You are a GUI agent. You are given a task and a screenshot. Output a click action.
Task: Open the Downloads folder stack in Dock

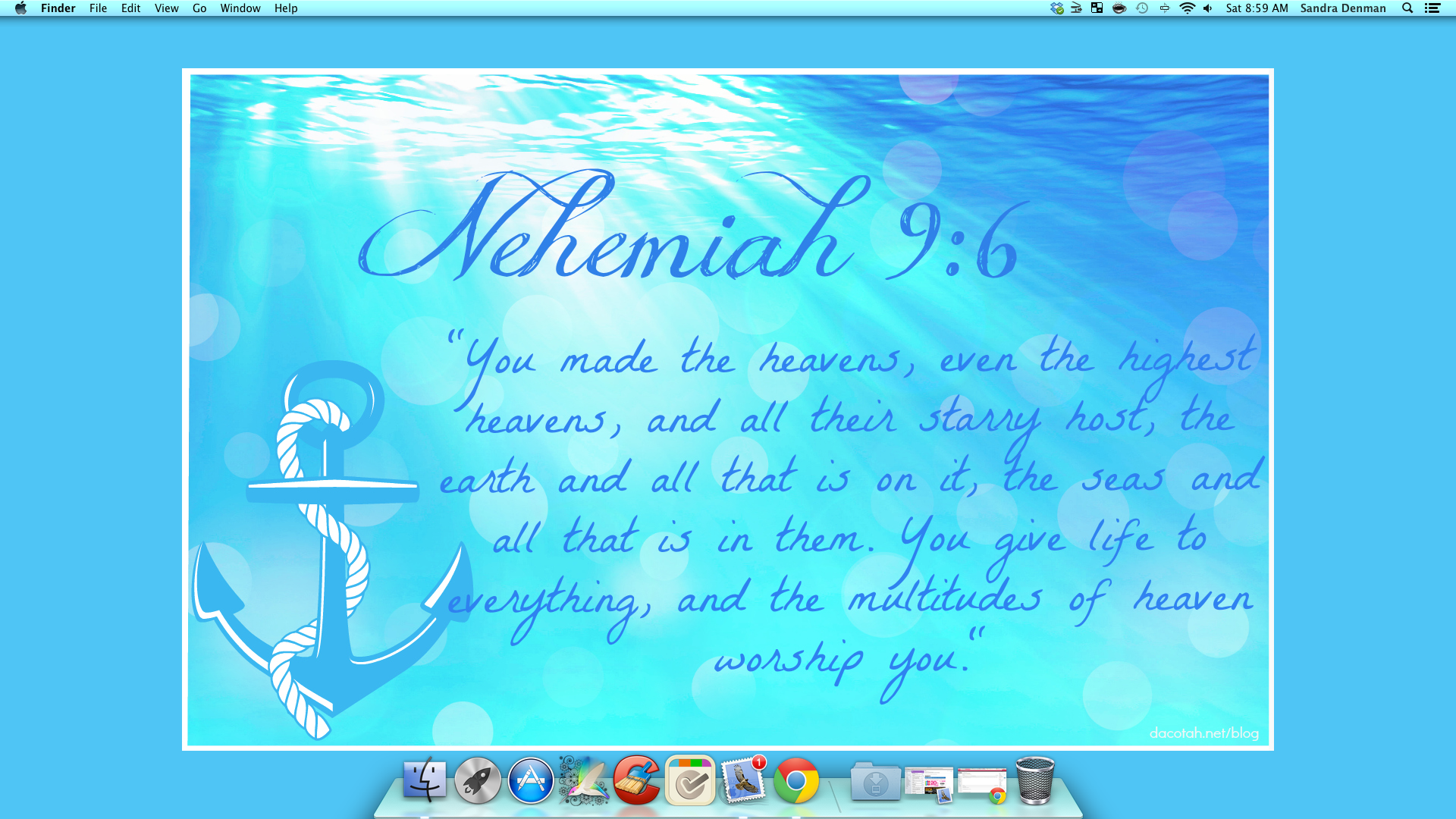(x=876, y=782)
